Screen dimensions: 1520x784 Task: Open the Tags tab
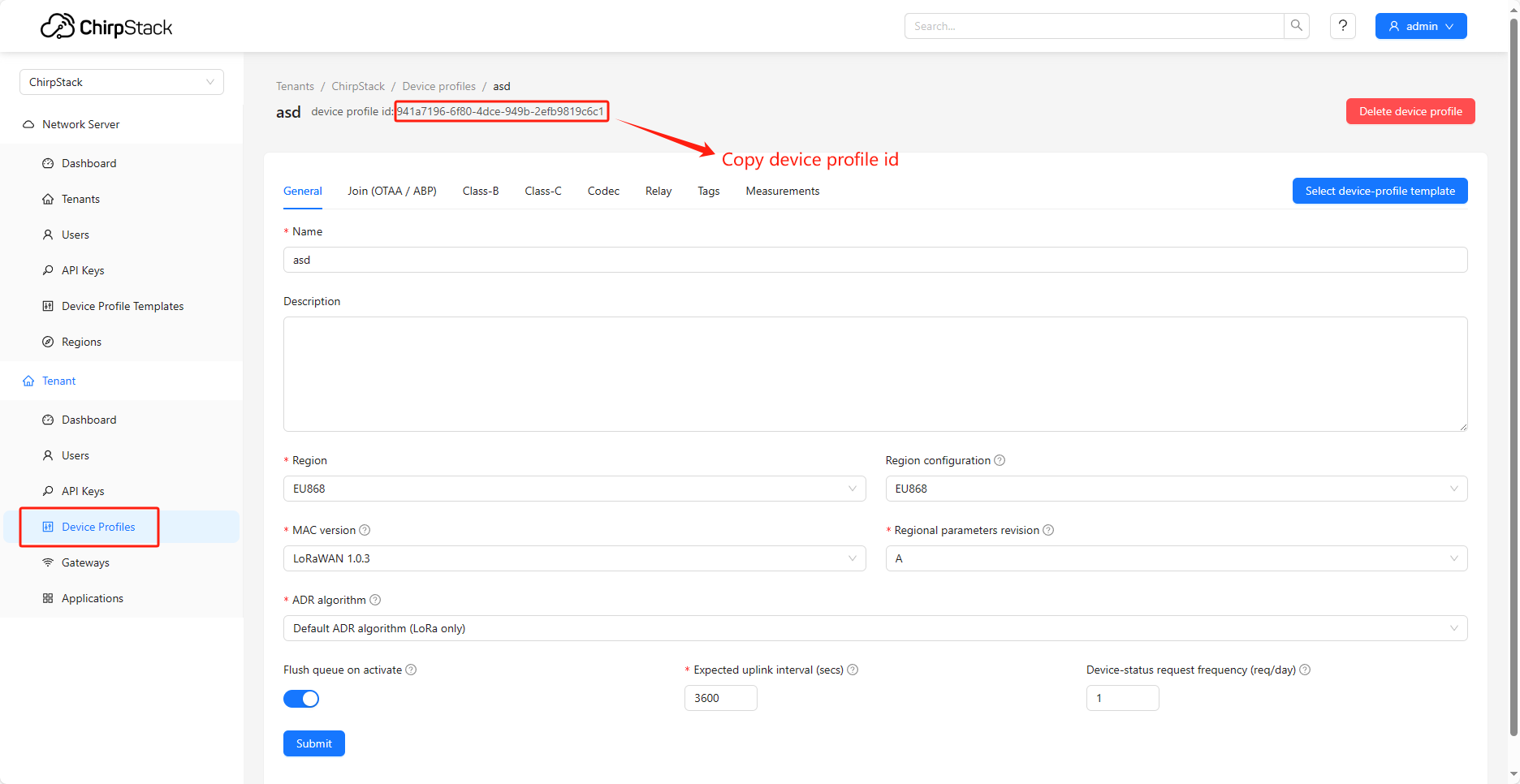click(x=709, y=191)
